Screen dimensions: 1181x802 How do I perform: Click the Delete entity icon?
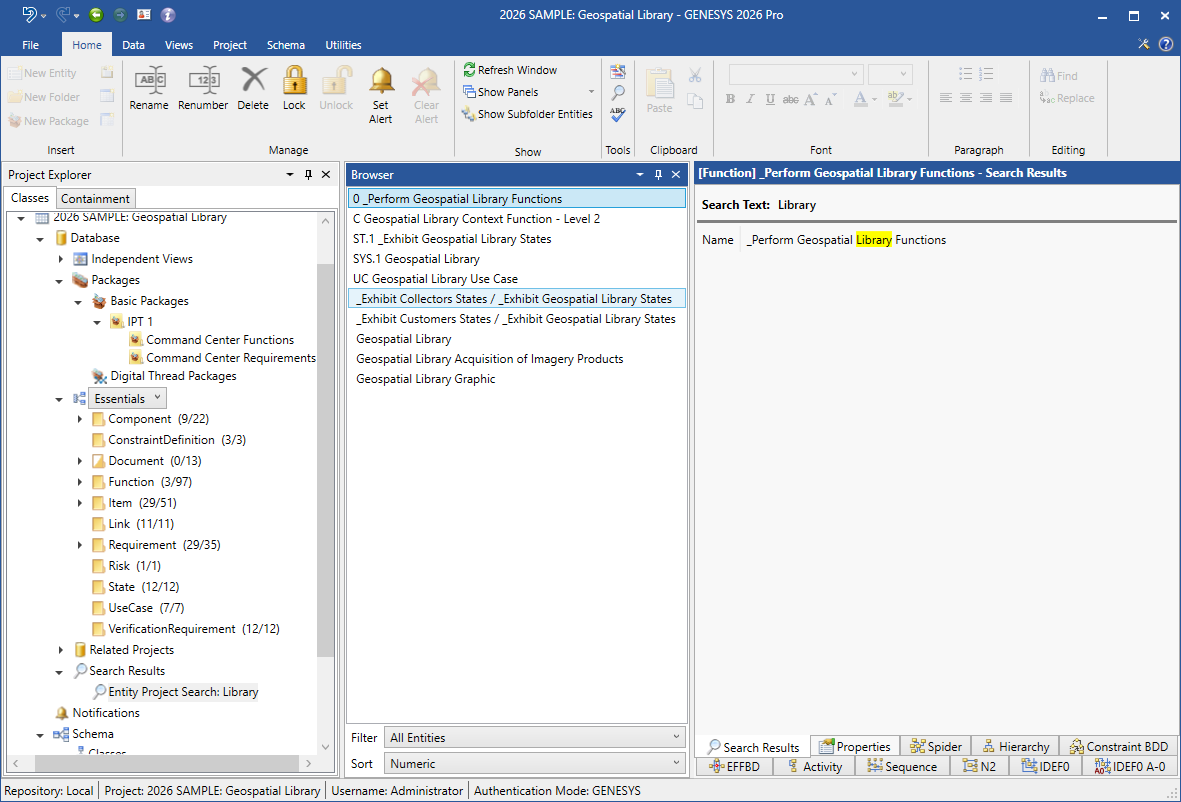coord(253,82)
